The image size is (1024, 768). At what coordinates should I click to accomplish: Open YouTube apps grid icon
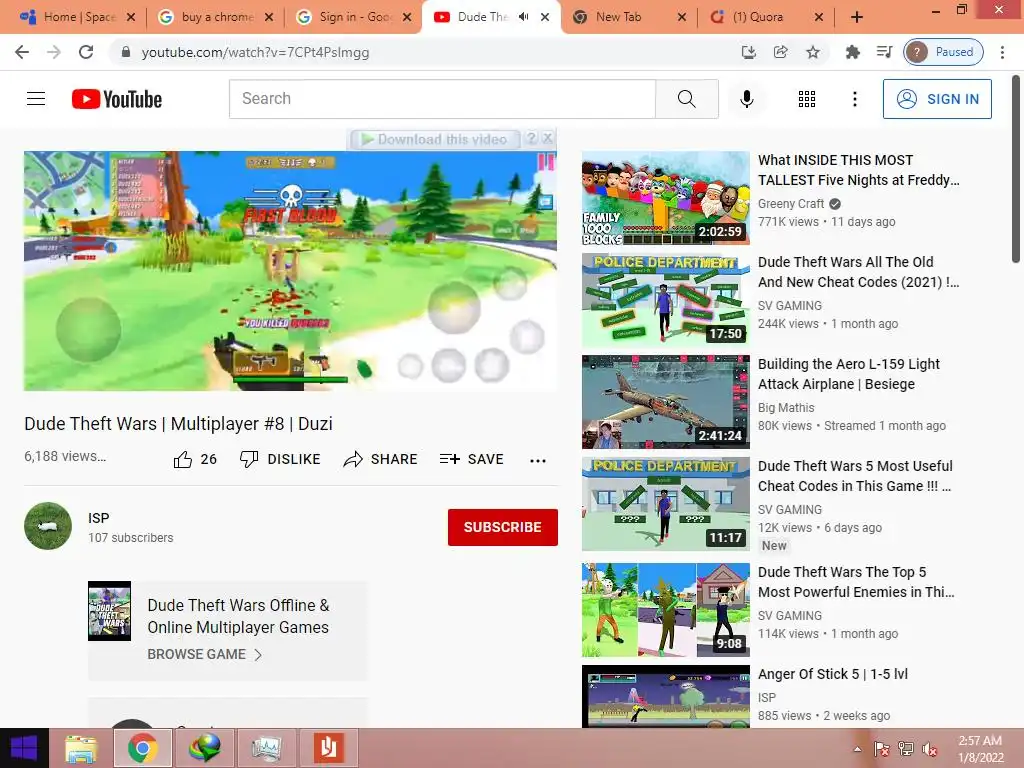click(807, 99)
